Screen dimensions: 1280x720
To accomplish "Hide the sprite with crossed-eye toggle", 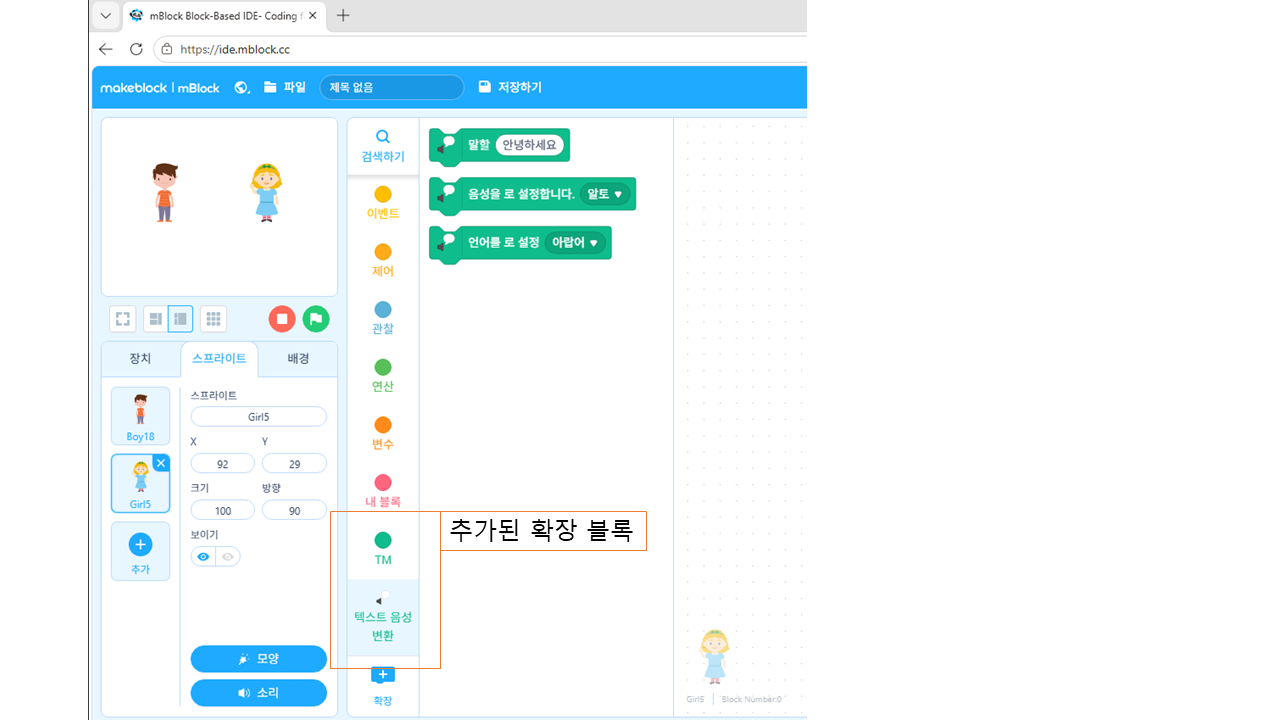I will tap(228, 557).
